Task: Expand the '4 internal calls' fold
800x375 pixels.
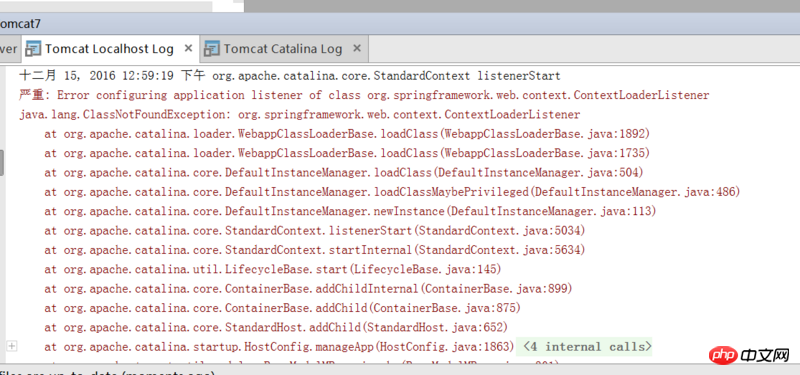Action: pyautogui.click(x=585, y=347)
